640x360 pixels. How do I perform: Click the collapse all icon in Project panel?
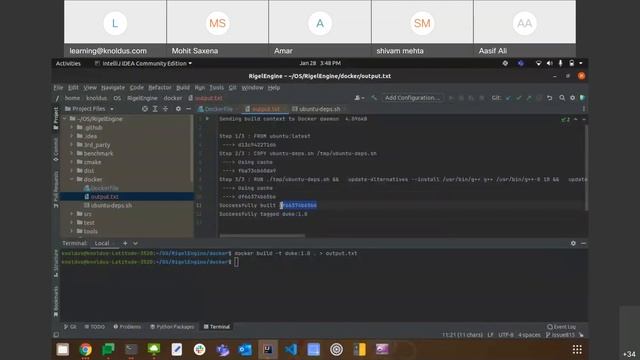coord(165,109)
